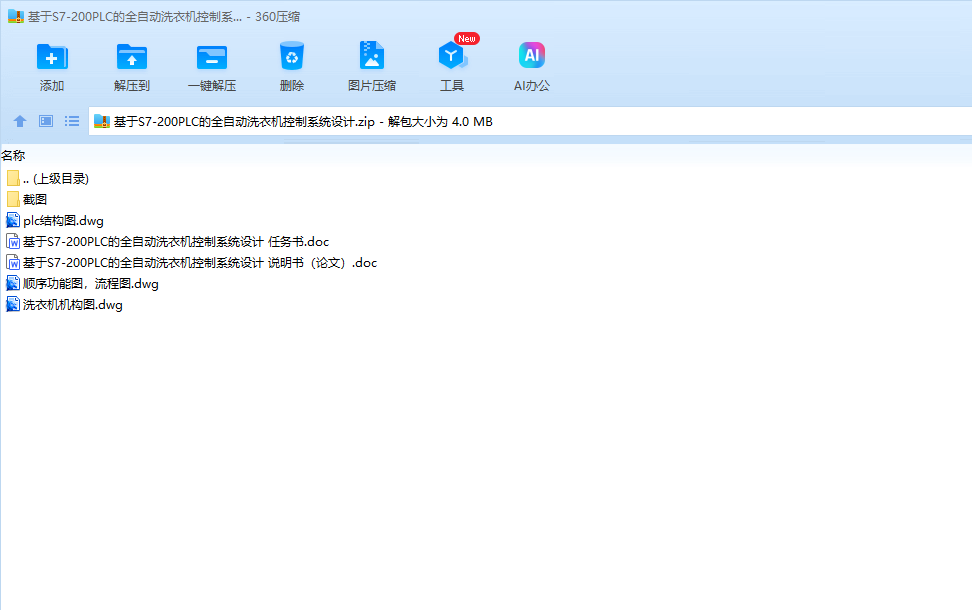Click the zip icon in the address bar

pos(102,122)
